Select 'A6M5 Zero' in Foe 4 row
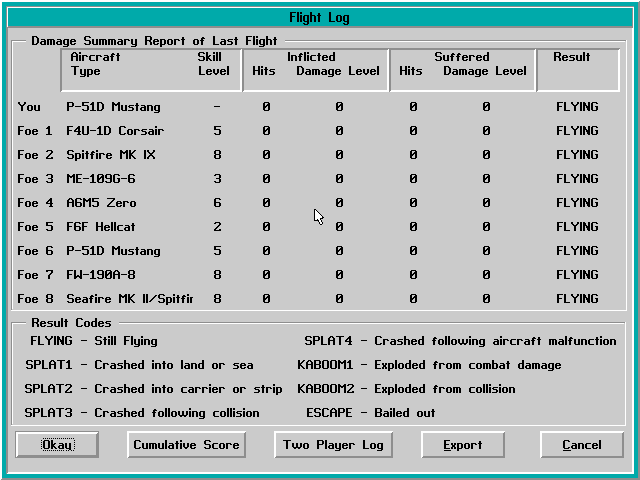 click(101, 203)
